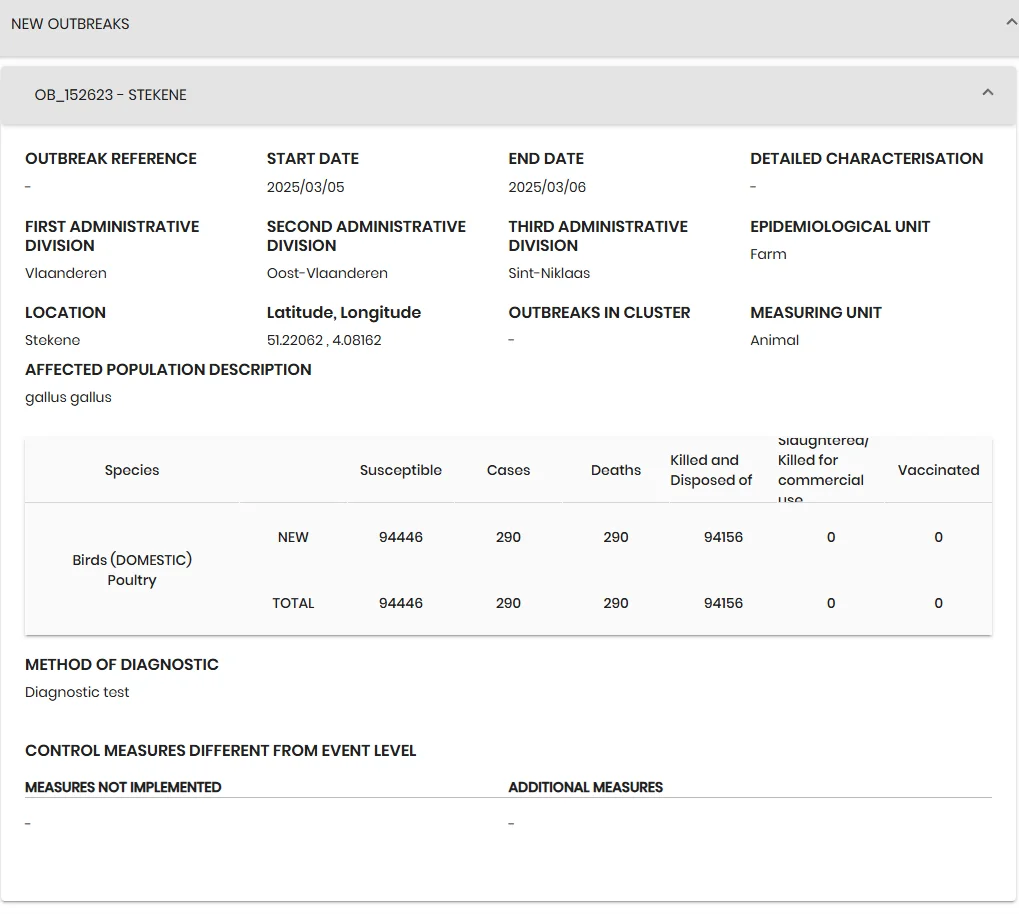Click the Diagnostic test value
The image size is (1019, 914).
click(77, 692)
